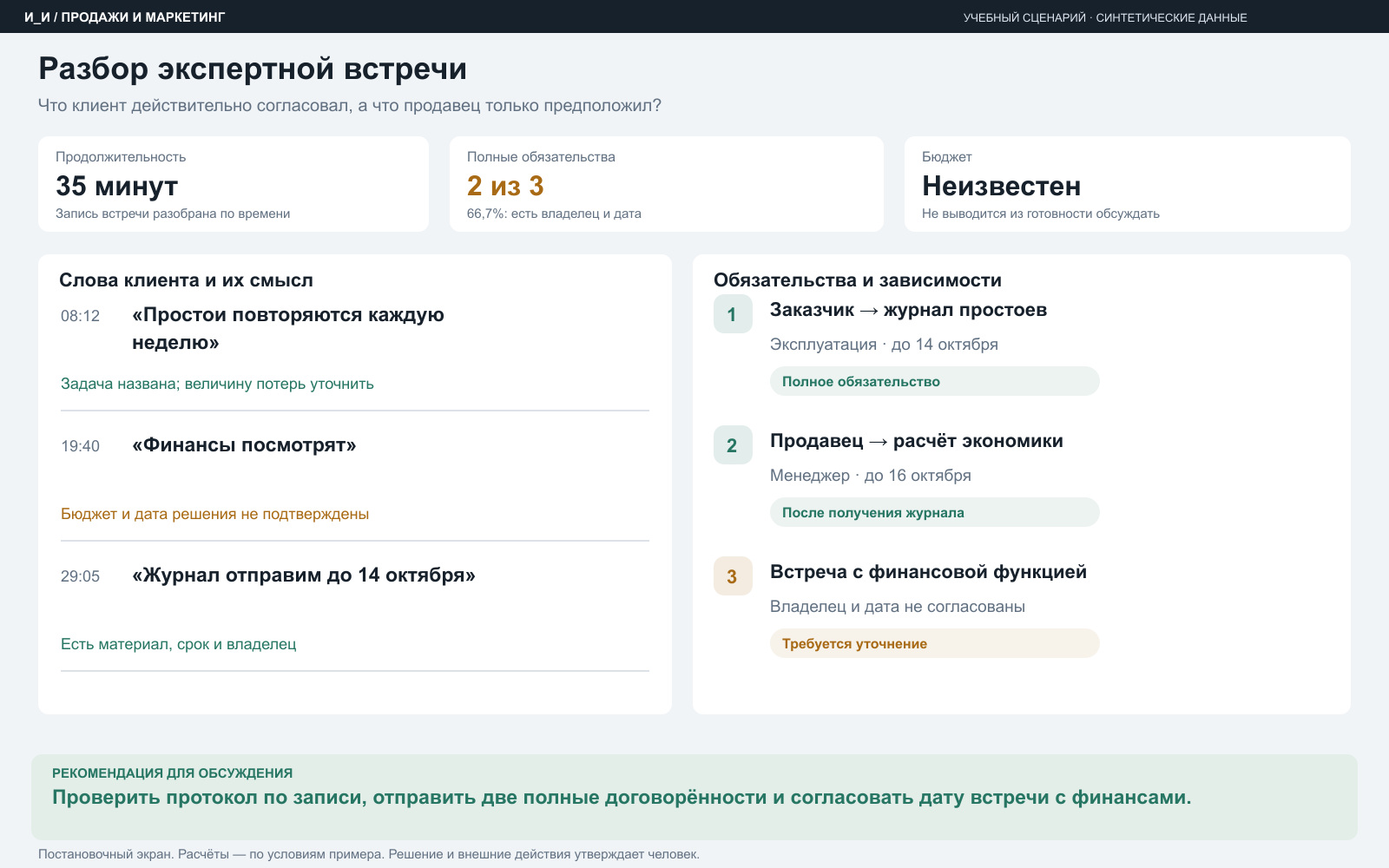Click the «Требуется уточнение» status pill
Viewport: 1389px width, 868px height.
coord(934,643)
